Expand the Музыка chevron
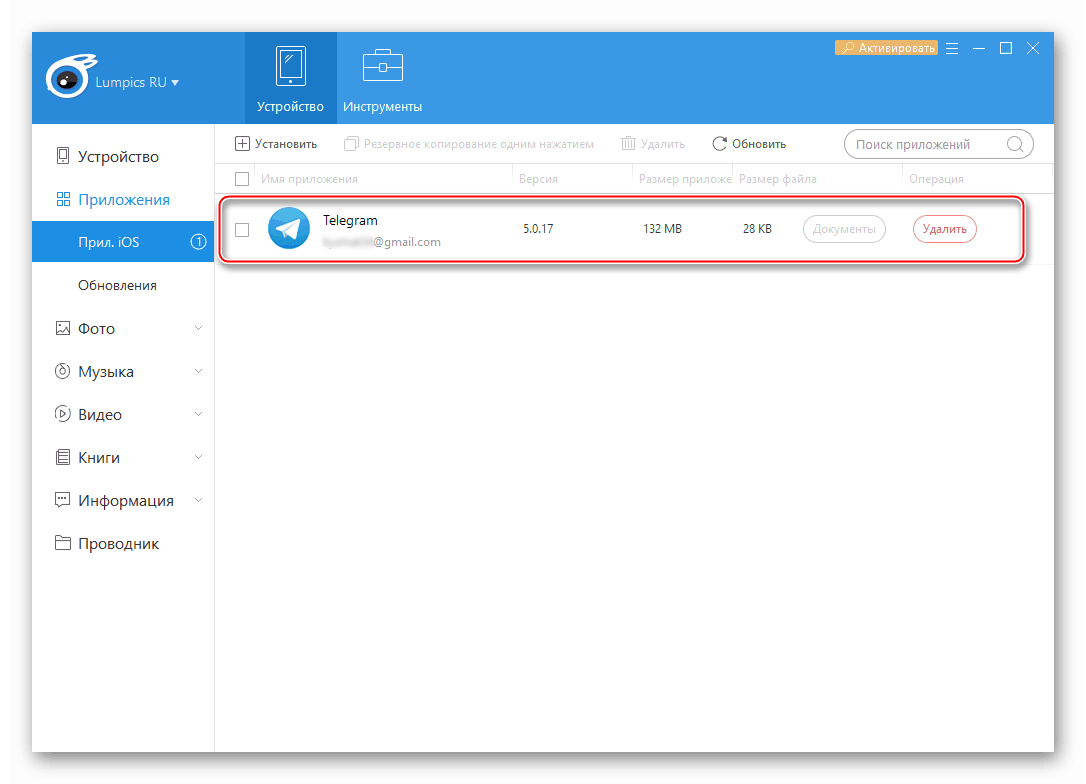This screenshot has width=1086, height=784. (x=199, y=371)
